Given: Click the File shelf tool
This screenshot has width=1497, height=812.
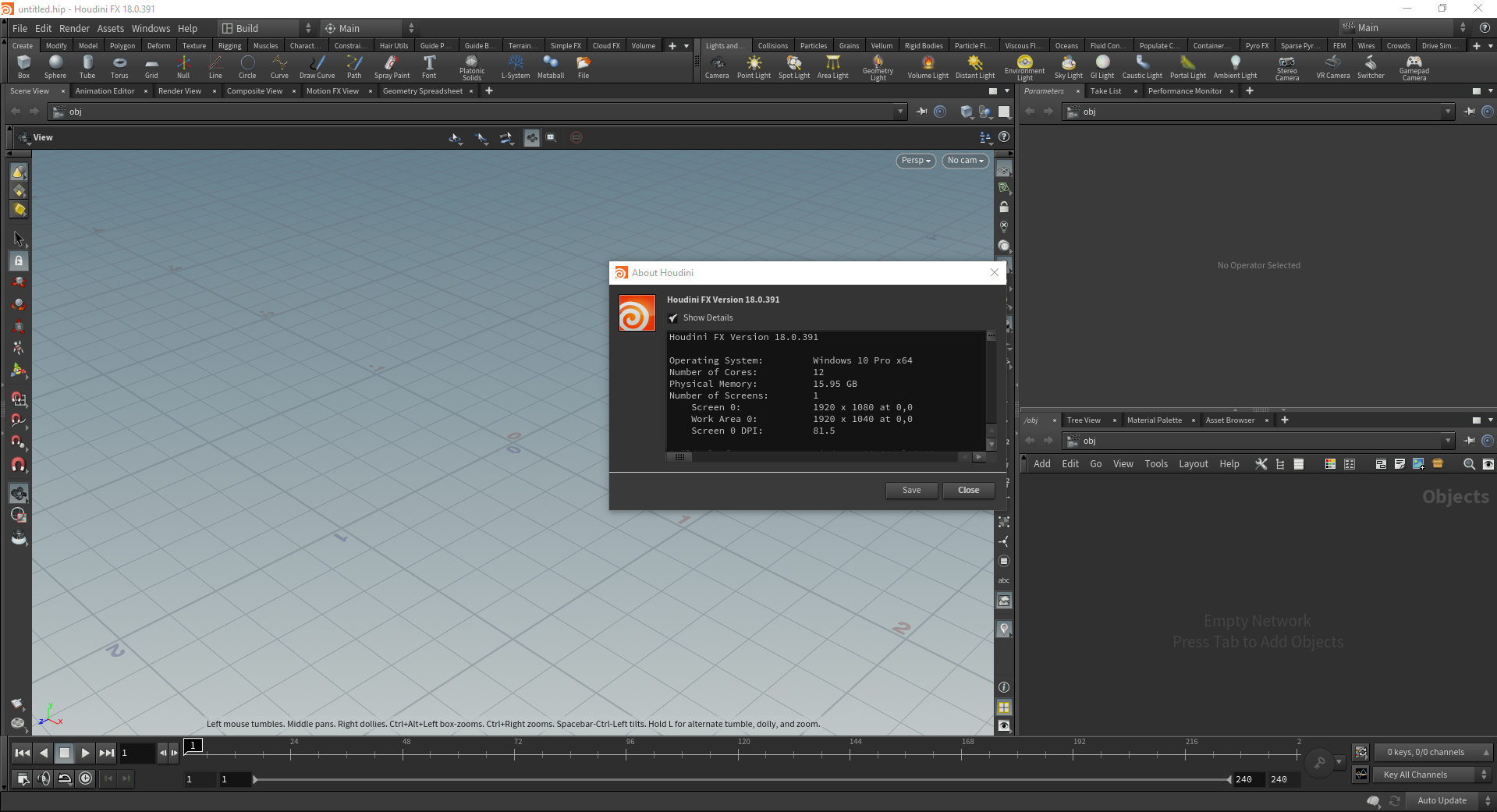Looking at the screenshot, I should point(584,66).
